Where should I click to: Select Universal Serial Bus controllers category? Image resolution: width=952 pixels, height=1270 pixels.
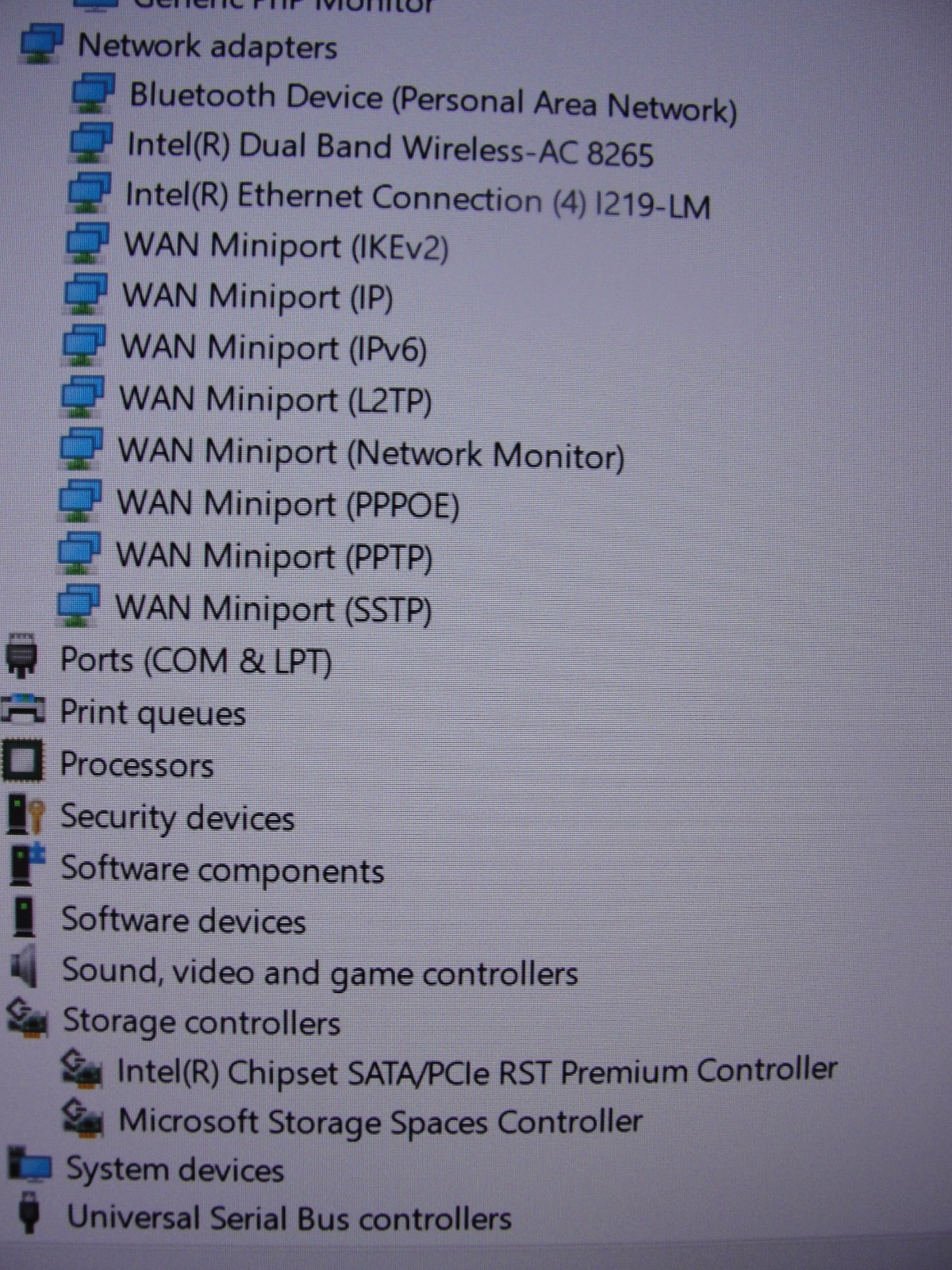tap(290, 1218)
